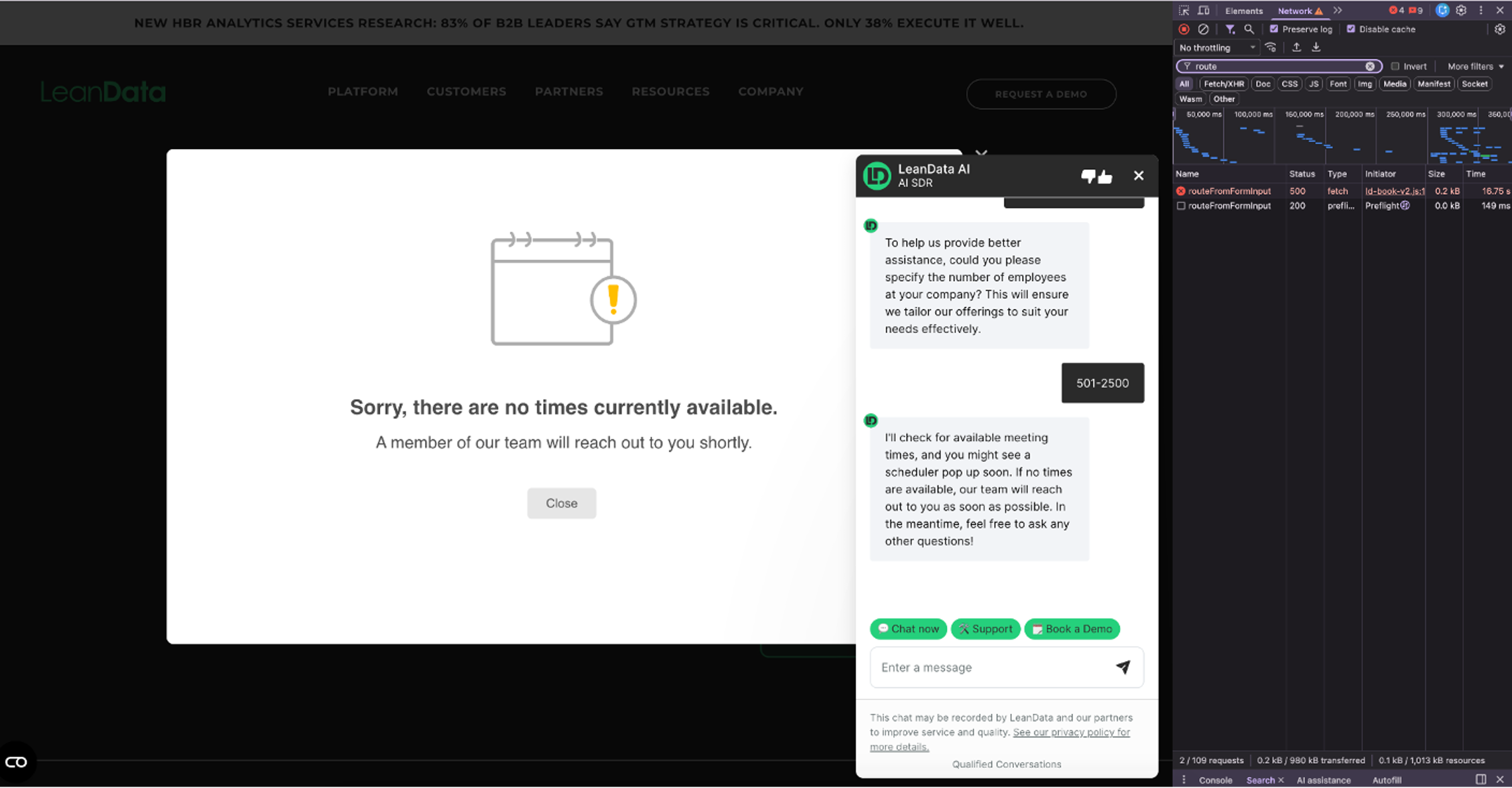The width and height of the screenshot is (1512, 788).
Task: Click Close on the no-times dialog
Action: coord(561,503)
